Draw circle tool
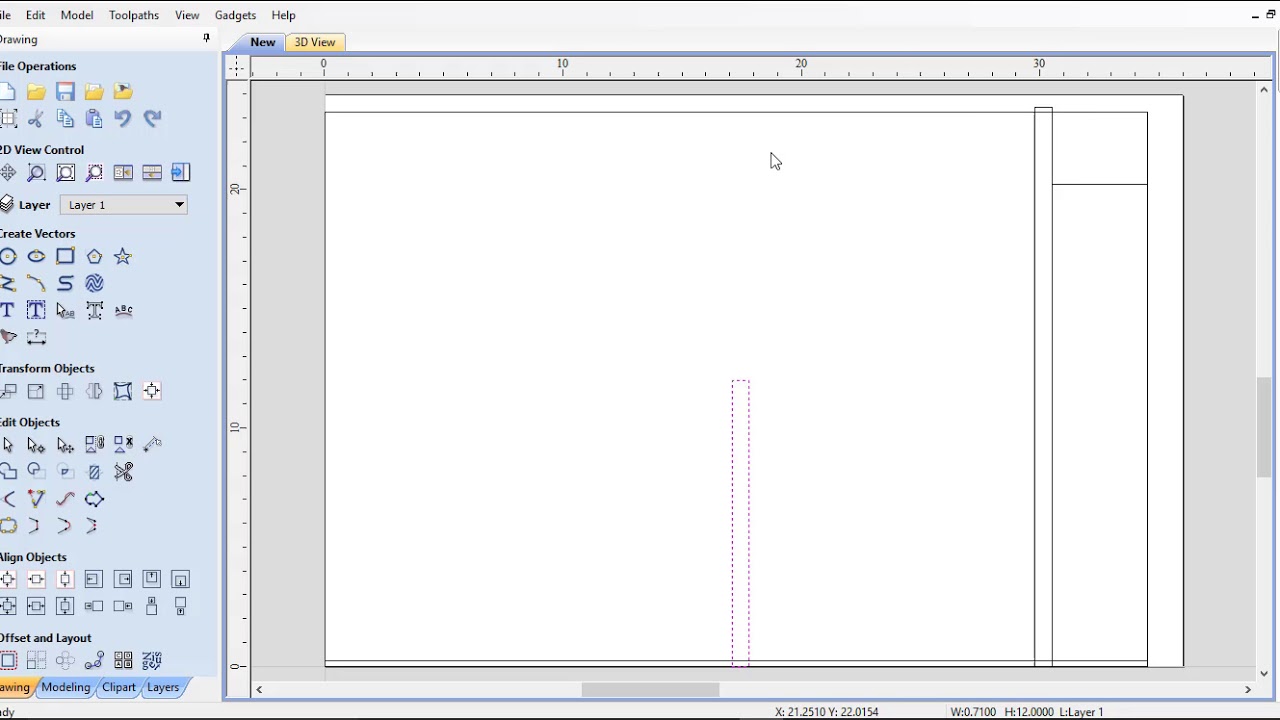 tap(8, 257)
